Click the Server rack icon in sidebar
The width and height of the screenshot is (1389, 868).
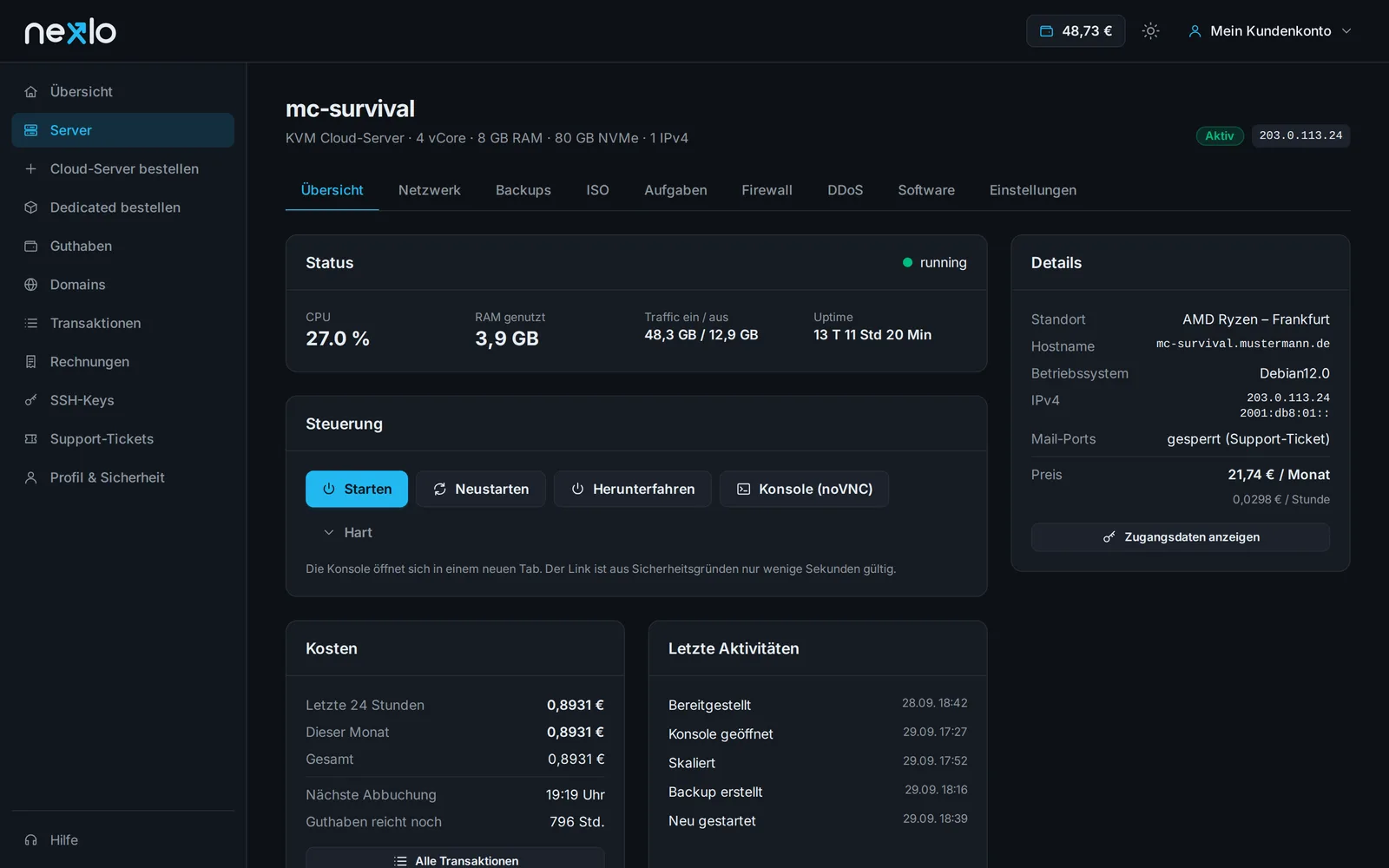[31, 130]
